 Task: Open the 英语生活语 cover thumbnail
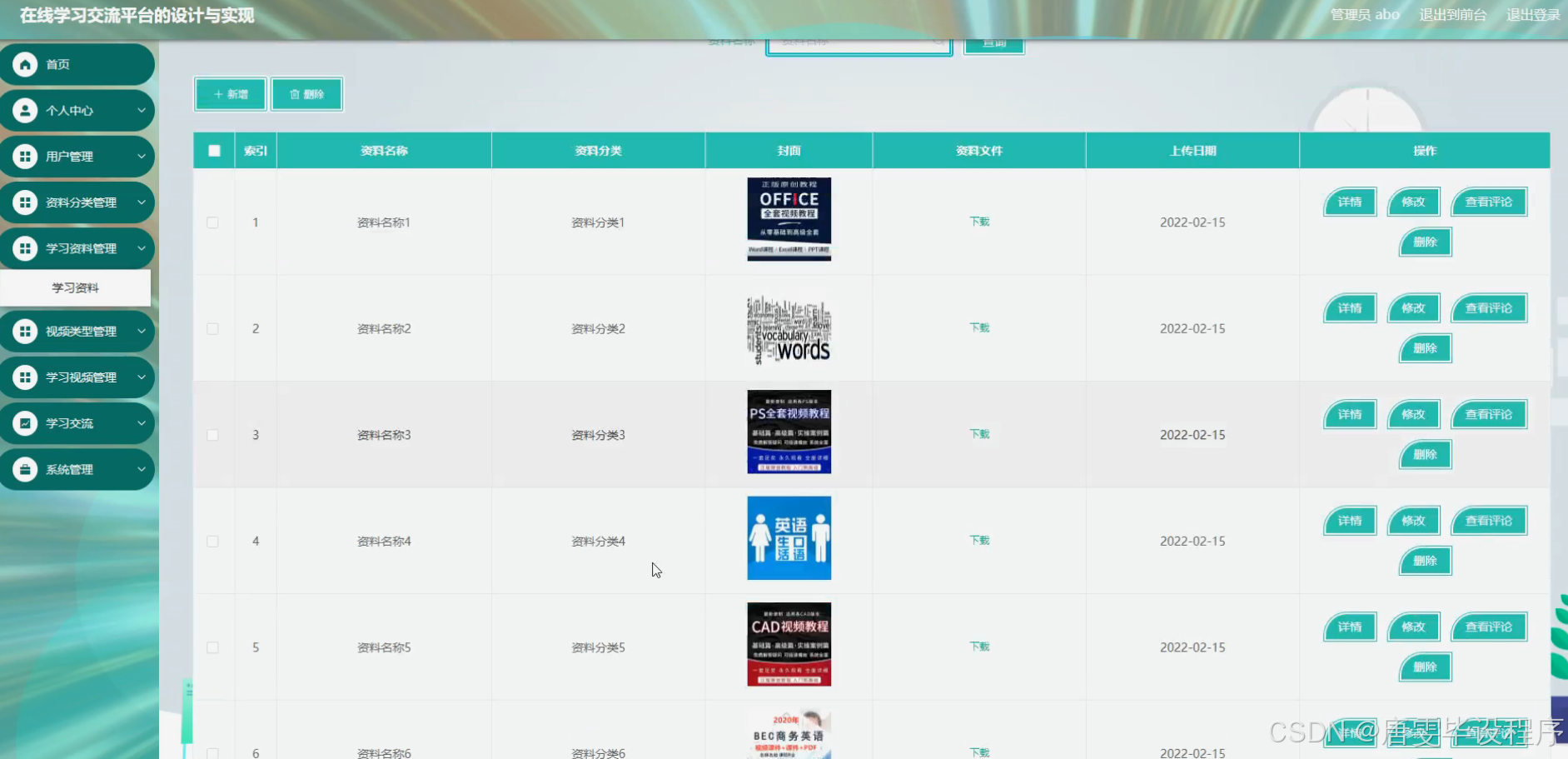pos(789,538)
